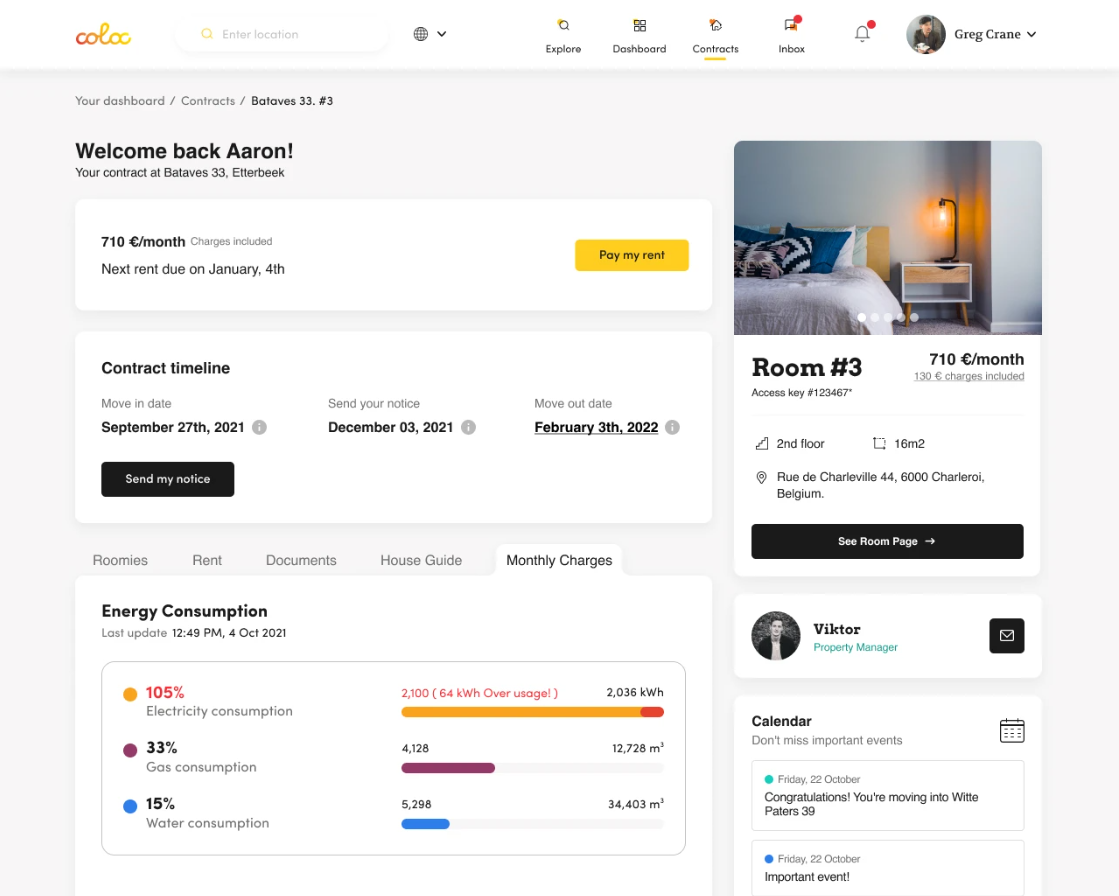The image size is (1119, 896).
Task: Click the orange electricity legend dot
Action: (x=130, y=694)
